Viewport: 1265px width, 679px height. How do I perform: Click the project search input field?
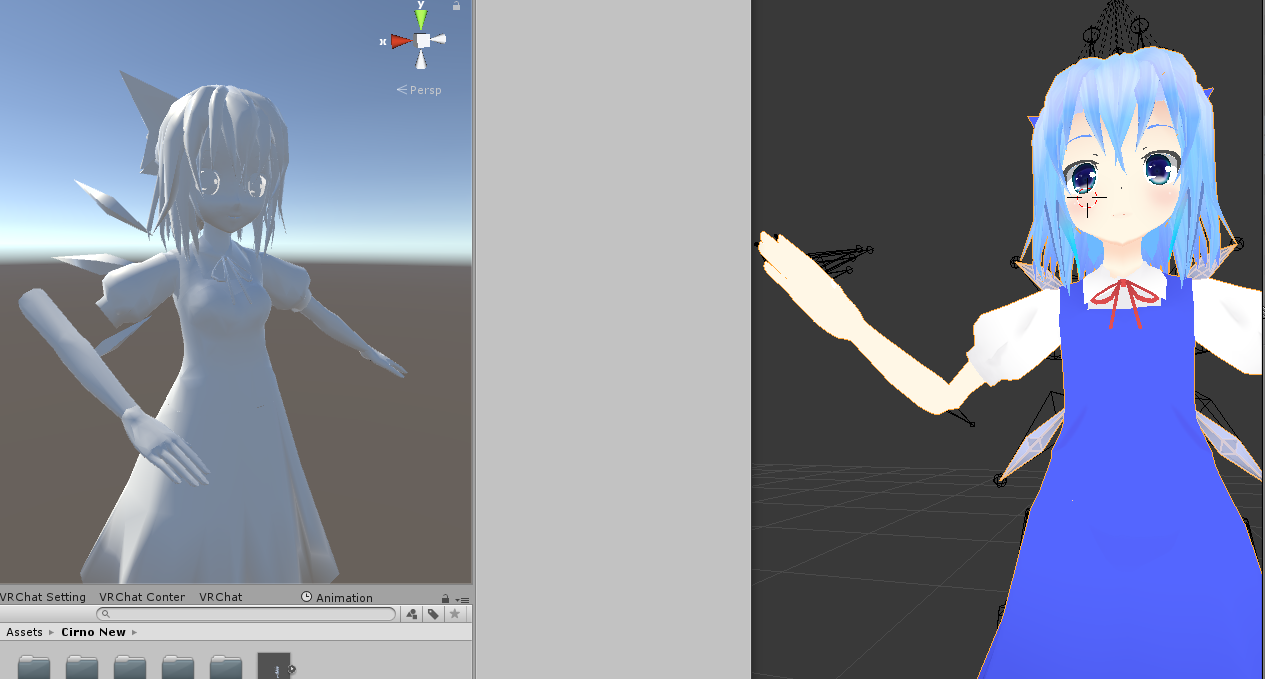tap(246, 614)
